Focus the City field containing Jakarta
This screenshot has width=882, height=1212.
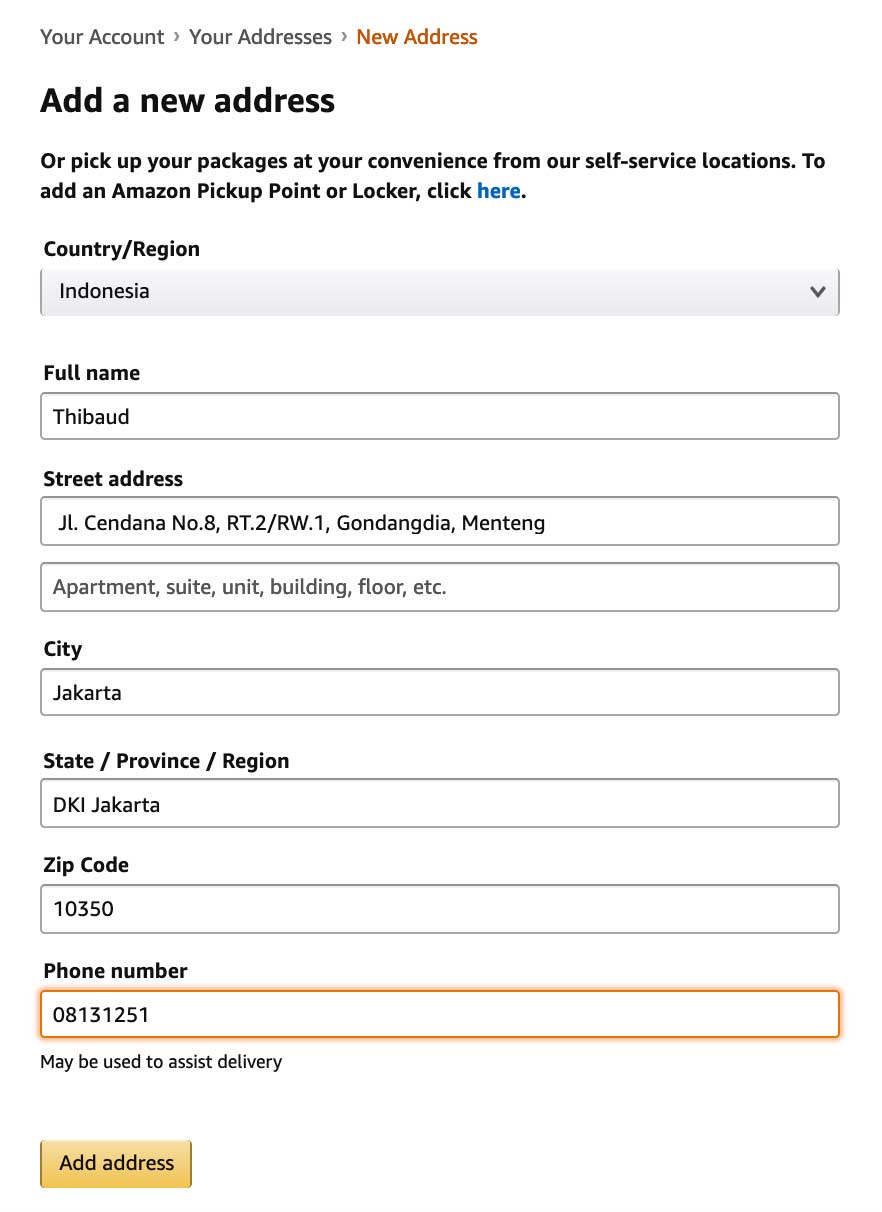(x=440, y=692)
